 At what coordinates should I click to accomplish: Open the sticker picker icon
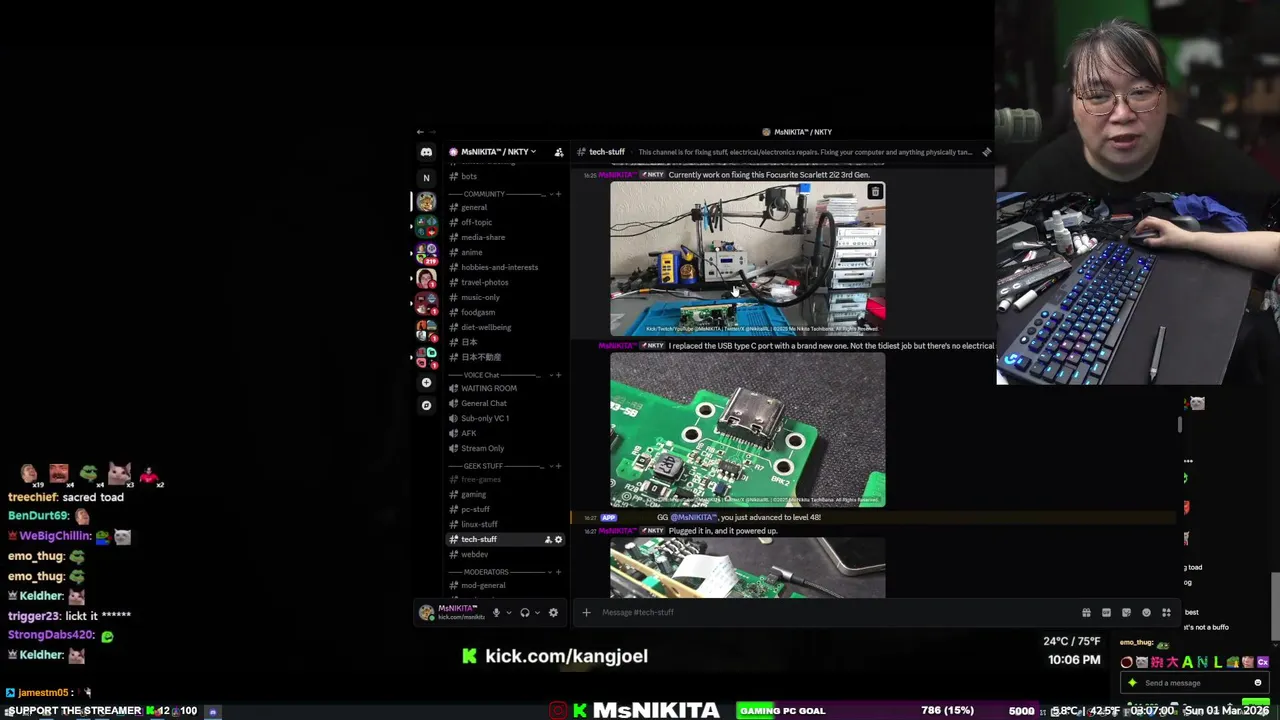(x=1126, y=612)
